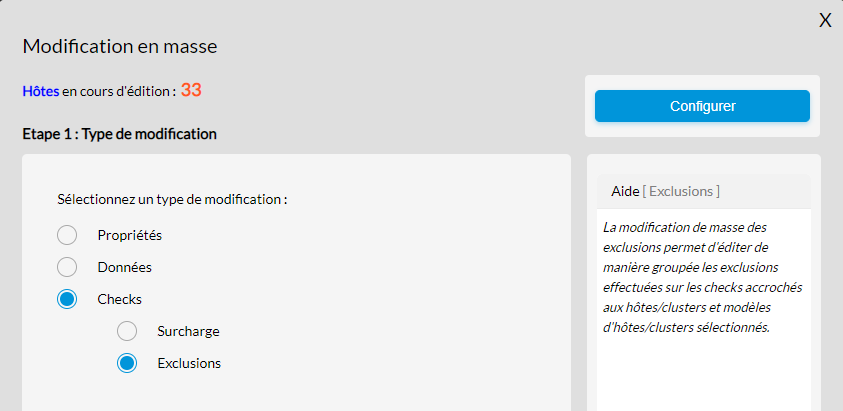Viewport: 843px width, 411px height.
Task: Click the Configurer button
Action: click(x=702, y=106)
